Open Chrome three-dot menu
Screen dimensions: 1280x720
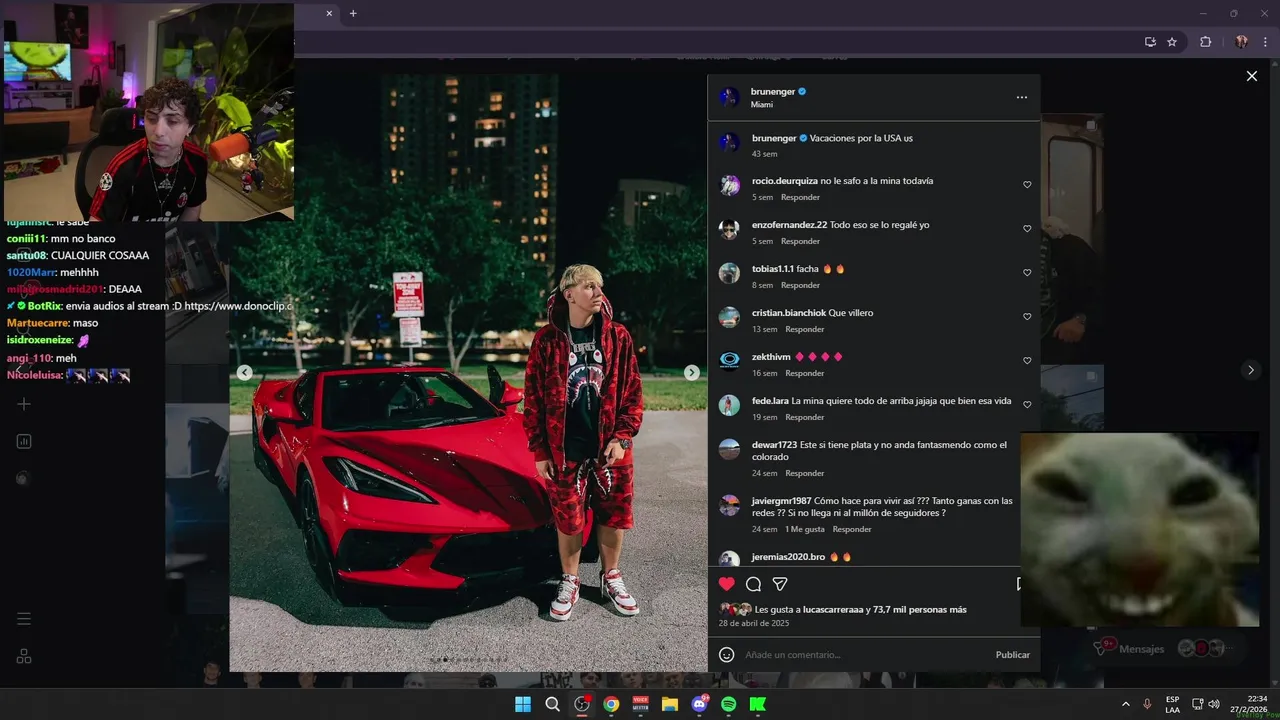click(1265, 42)
